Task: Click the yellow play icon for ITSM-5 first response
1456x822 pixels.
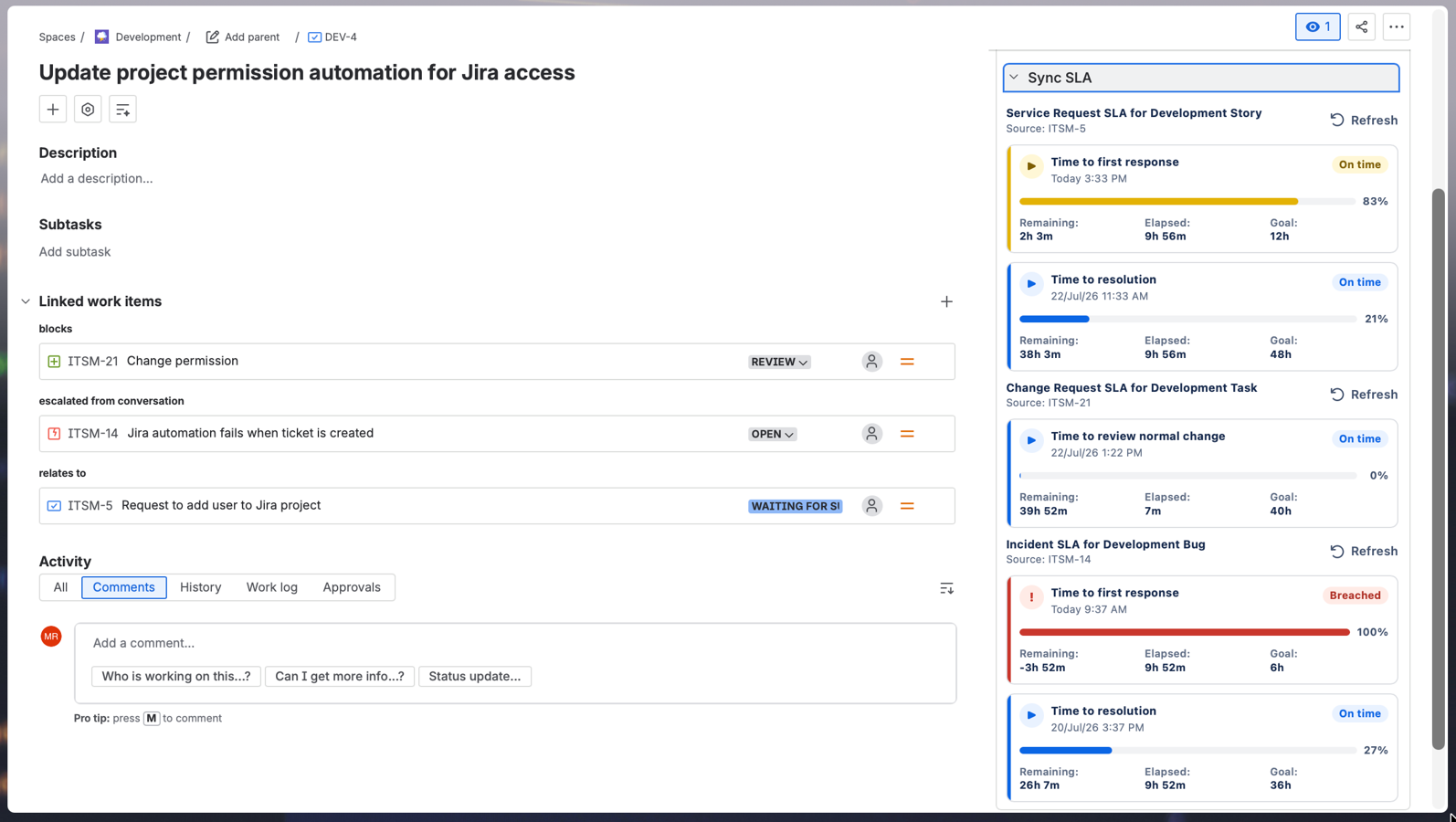Action: (x=1031, y=166)
